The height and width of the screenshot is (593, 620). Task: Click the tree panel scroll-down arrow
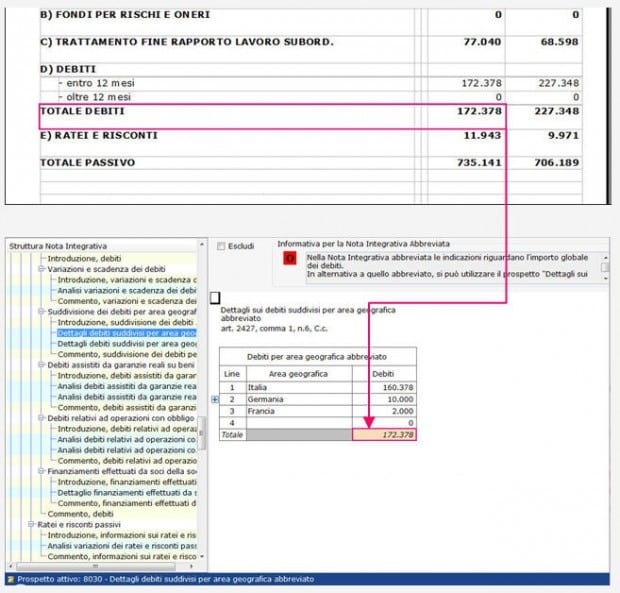202,557
